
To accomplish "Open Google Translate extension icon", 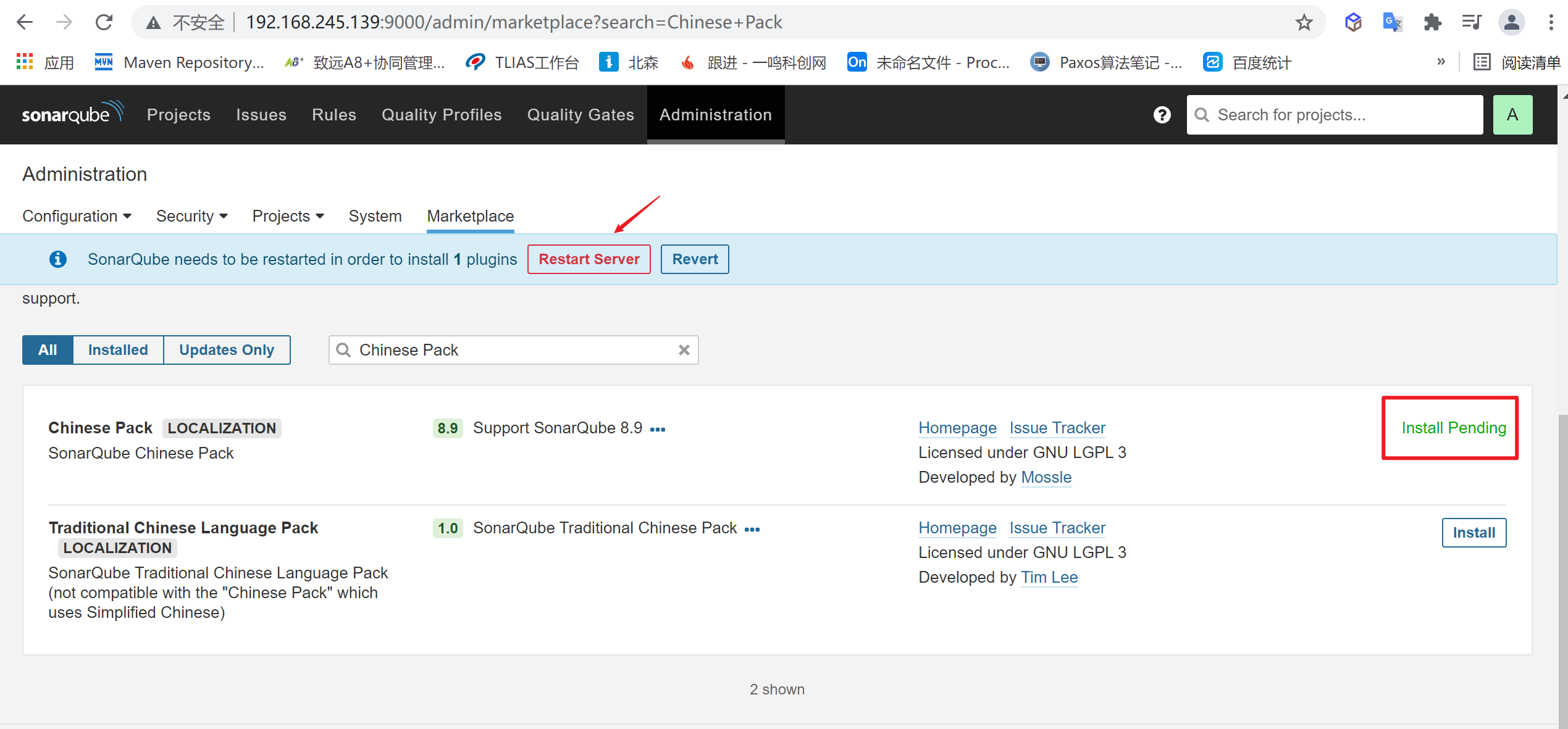I will [1392, 23].
